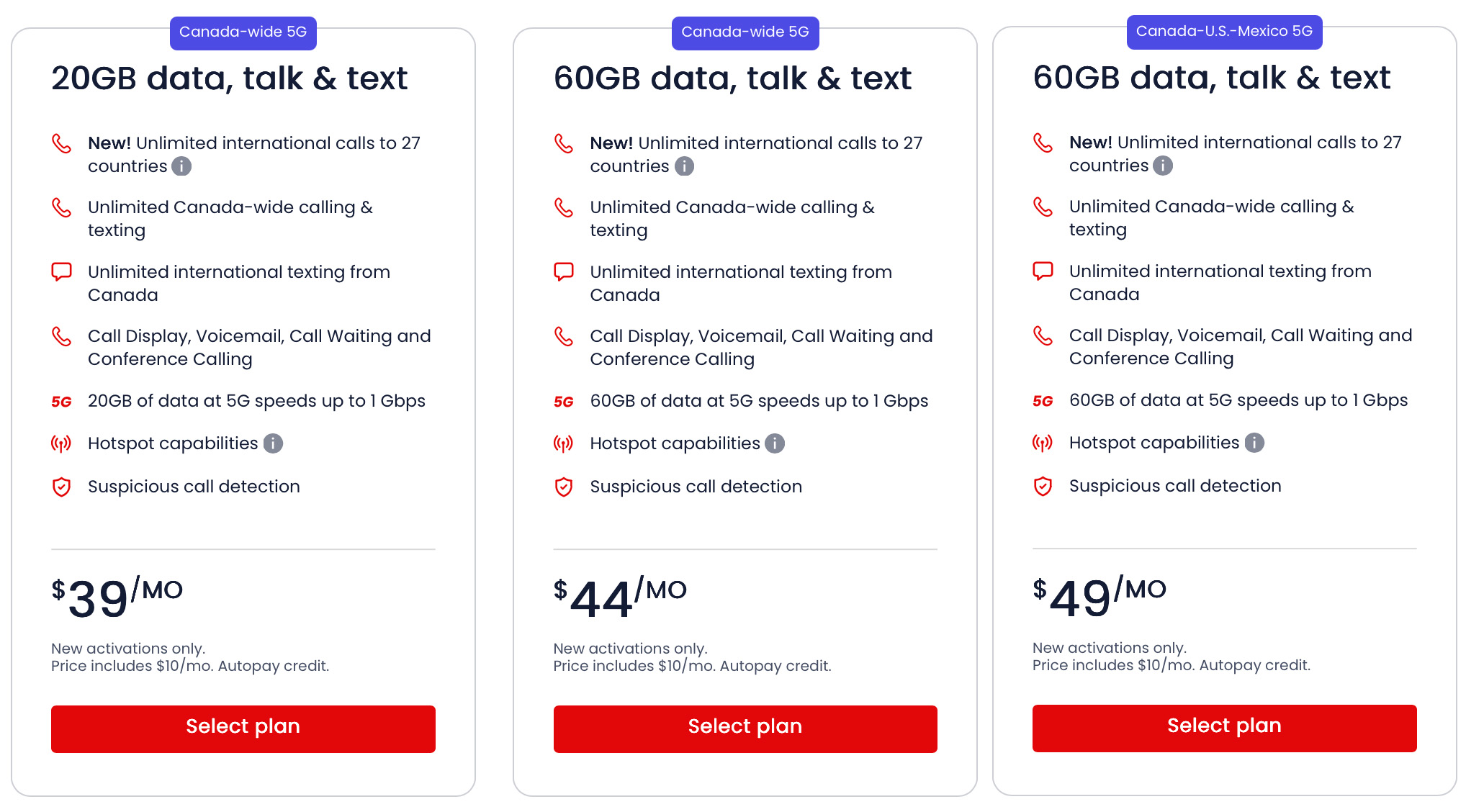Select the $39 per month plan
Viewport: 1466px width, 812px height.
243,728
